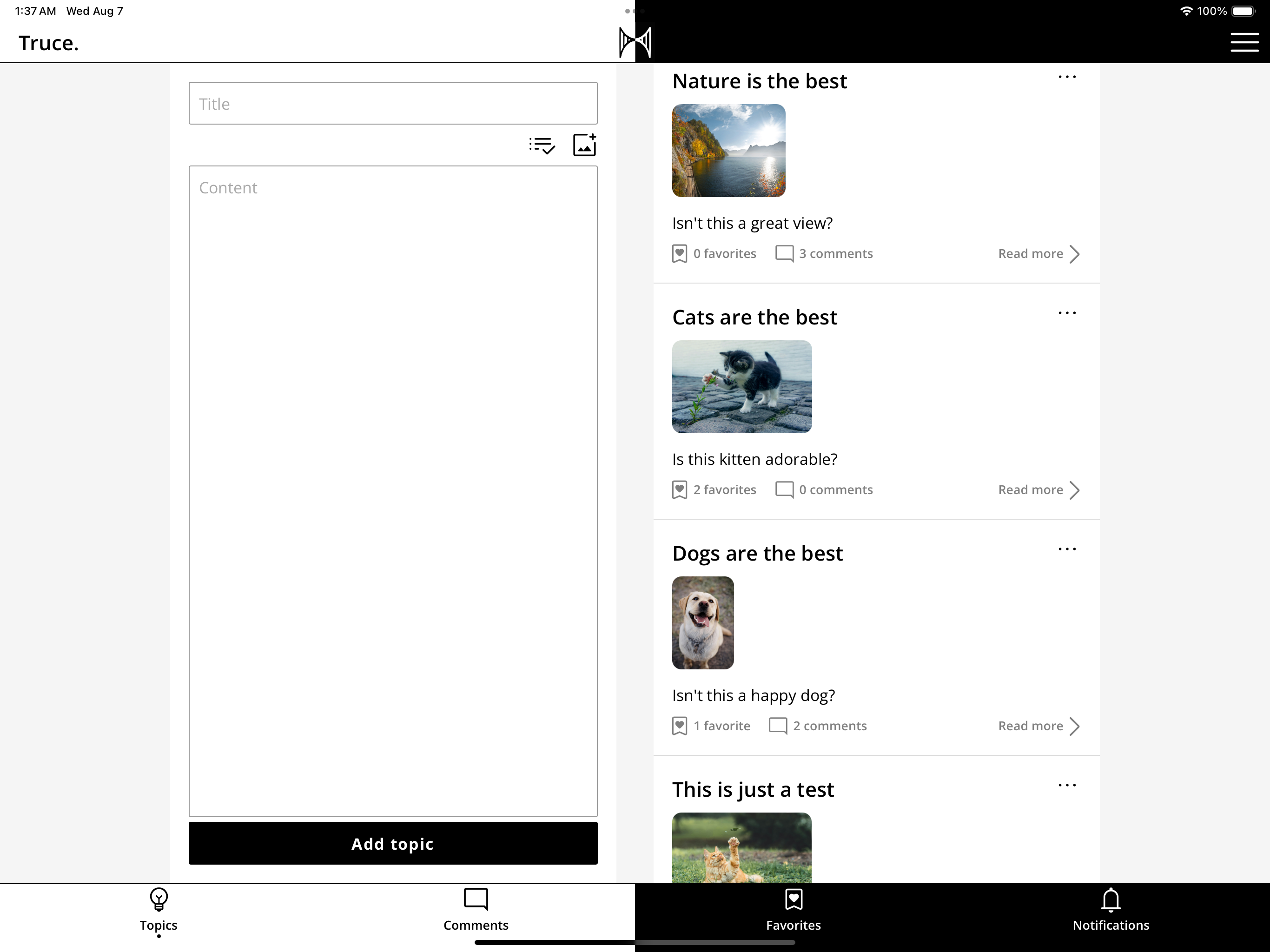Image resolution: width=1270 pixels, height=952 pixels.
Task: Open the 0 comments on the Cats topic
Action: [824, 489]
